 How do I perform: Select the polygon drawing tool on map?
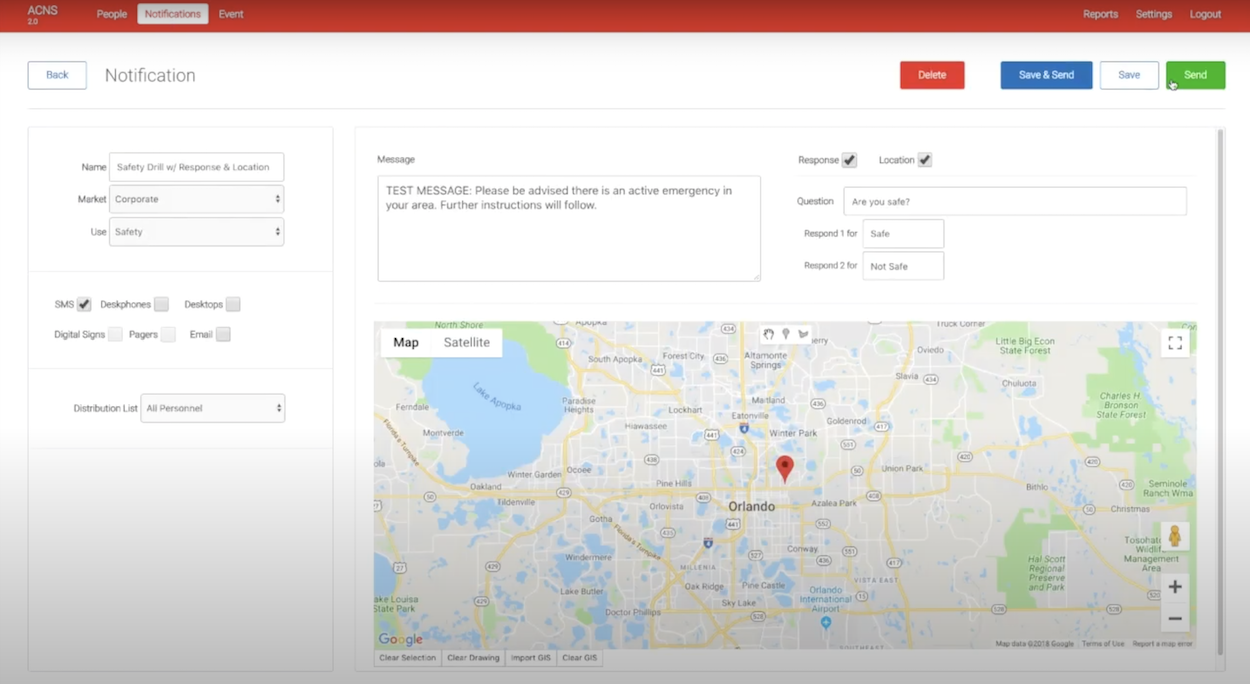coord(803,334)
